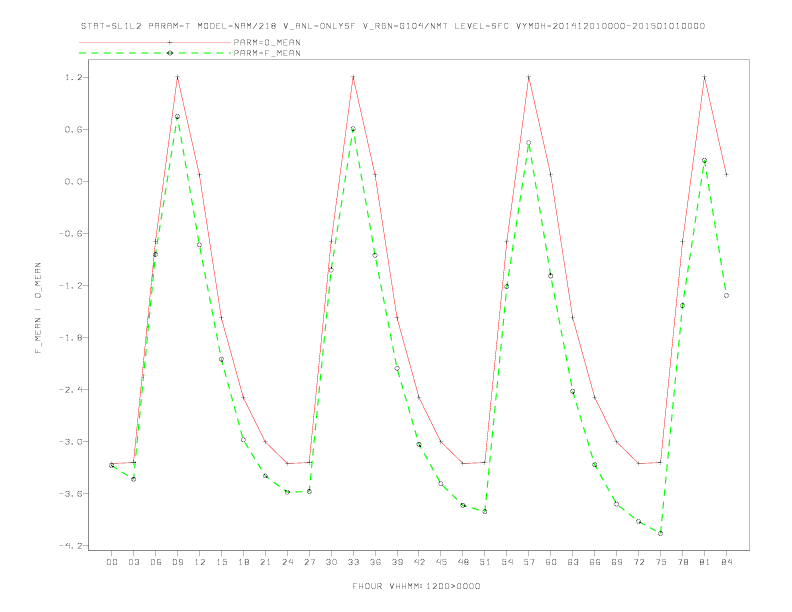792x612 pixels.
Task: Click the x-axis tick label 69
Action: pos(616,562)
